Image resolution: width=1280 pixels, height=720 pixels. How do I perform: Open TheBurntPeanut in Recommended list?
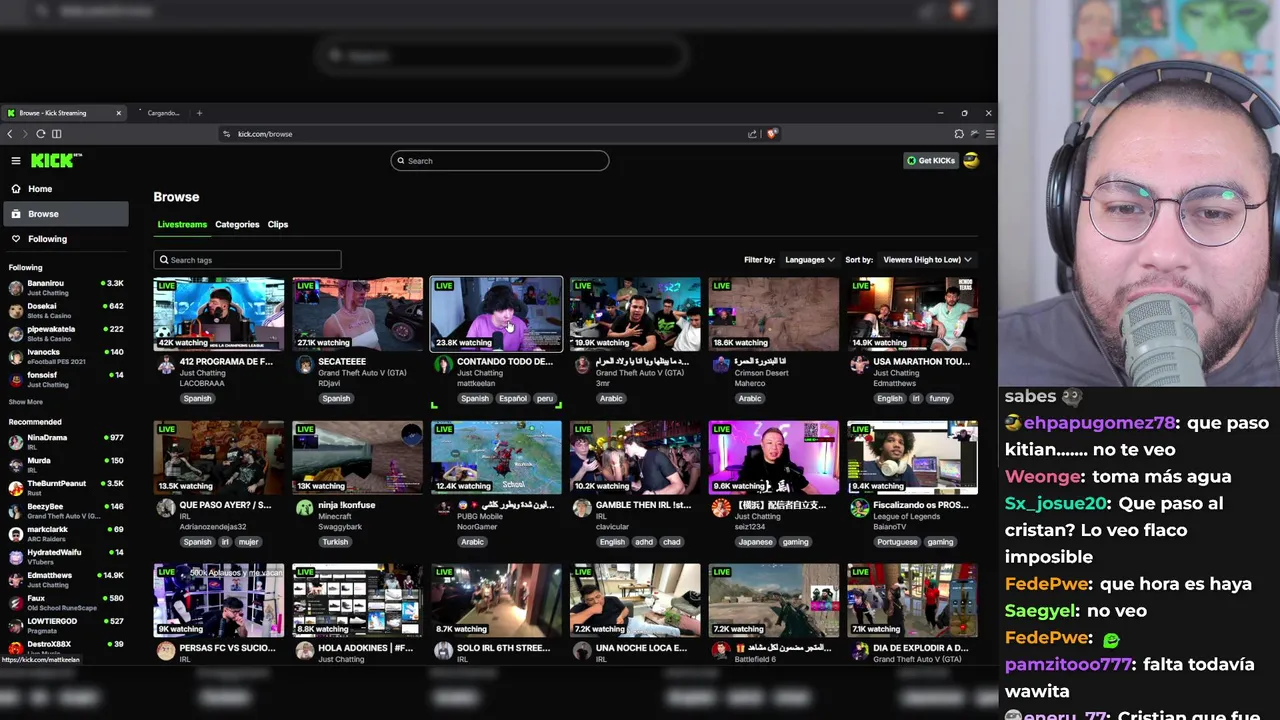point(66,488)
